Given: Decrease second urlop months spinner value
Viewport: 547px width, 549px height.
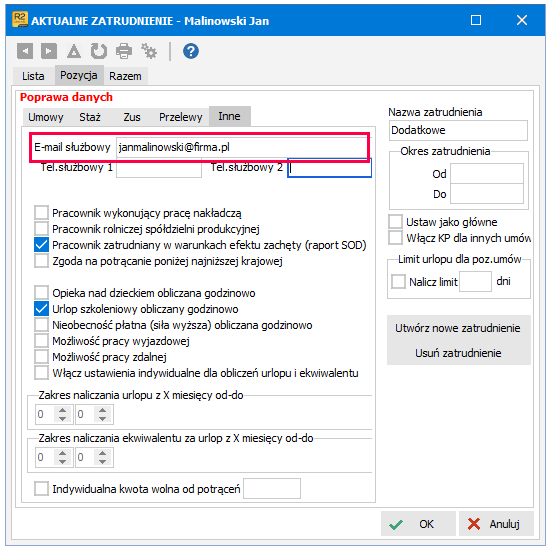Looking at the screenshot, I should [102, 418].
